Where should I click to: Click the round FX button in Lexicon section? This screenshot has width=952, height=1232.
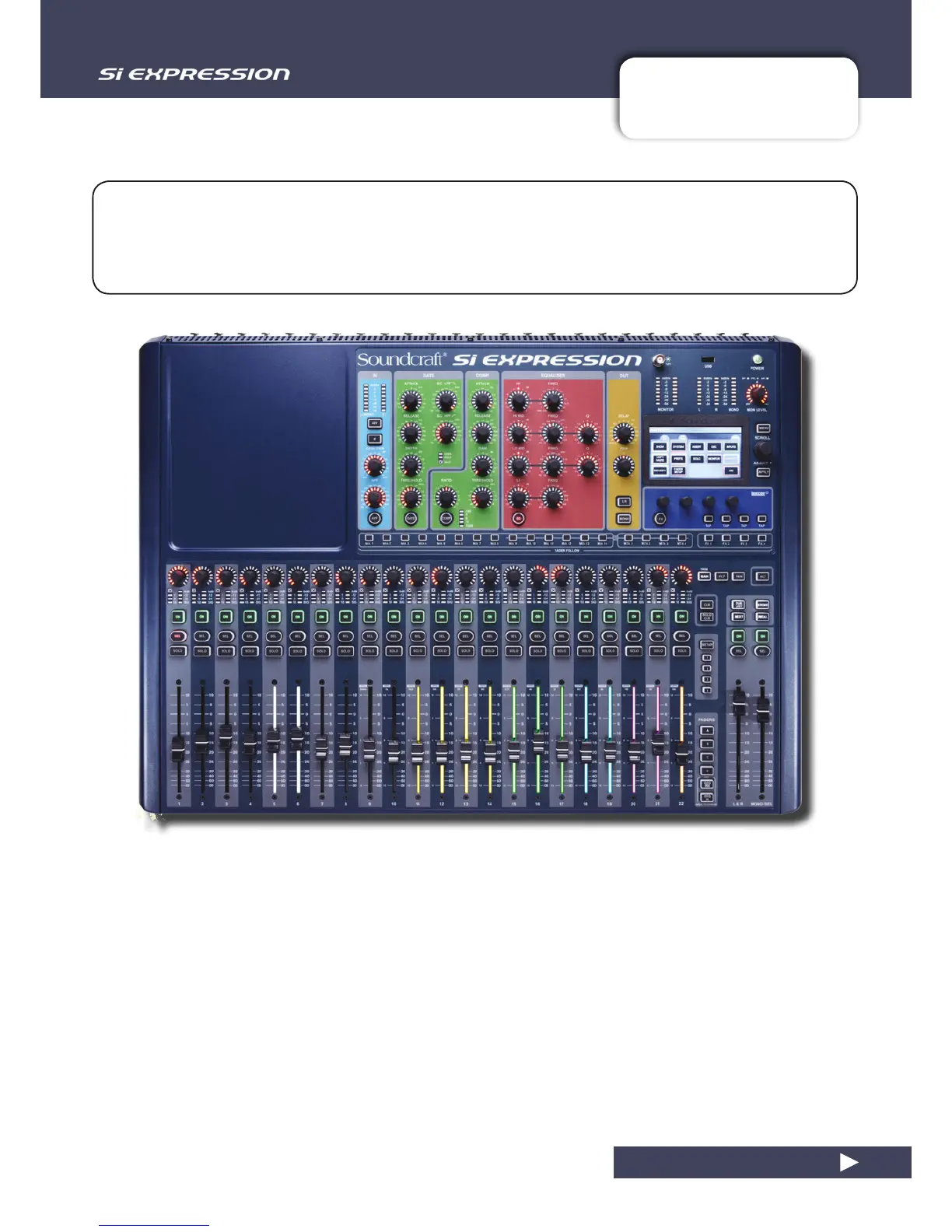click(x=662, y=518)
